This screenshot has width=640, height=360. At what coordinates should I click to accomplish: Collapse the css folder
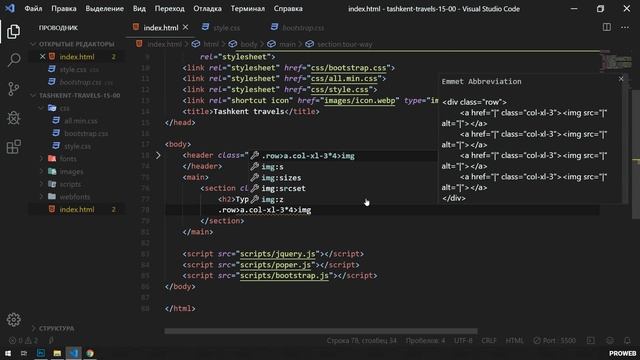(65, 108)
